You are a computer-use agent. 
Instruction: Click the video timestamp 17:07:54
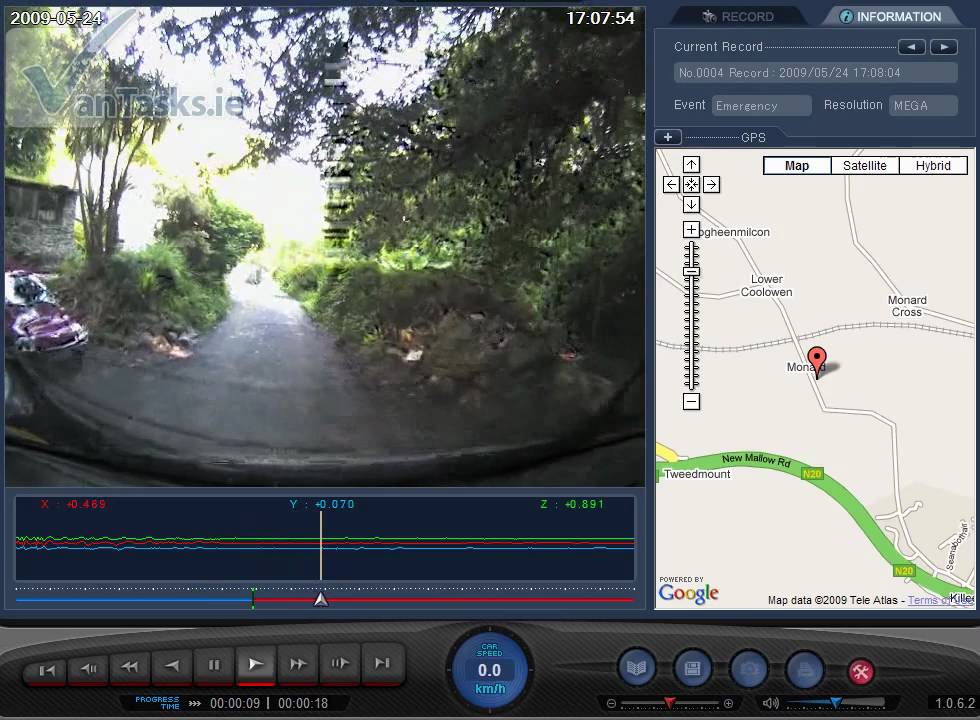[600, 19]
